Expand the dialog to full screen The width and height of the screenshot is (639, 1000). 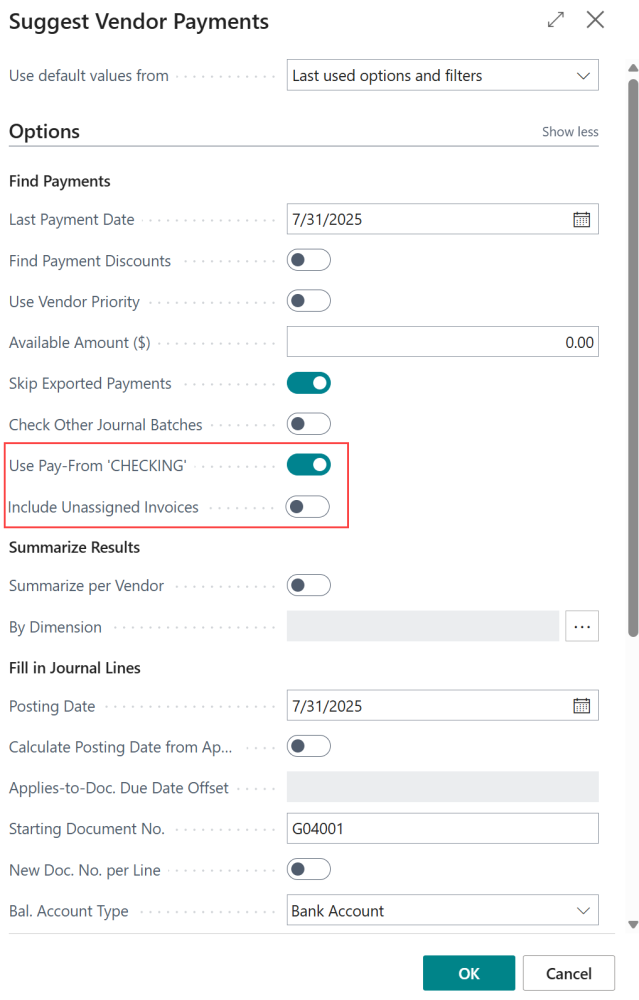click(x=555, y=19)
